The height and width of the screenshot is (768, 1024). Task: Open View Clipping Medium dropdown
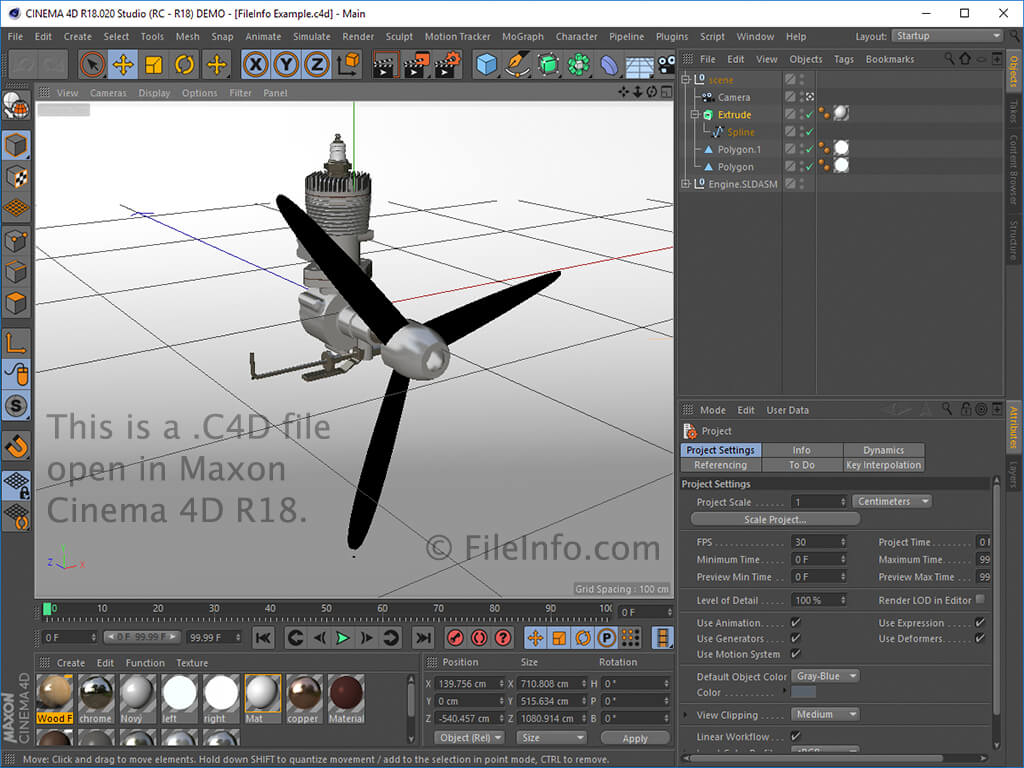click(x=825, y=714)
